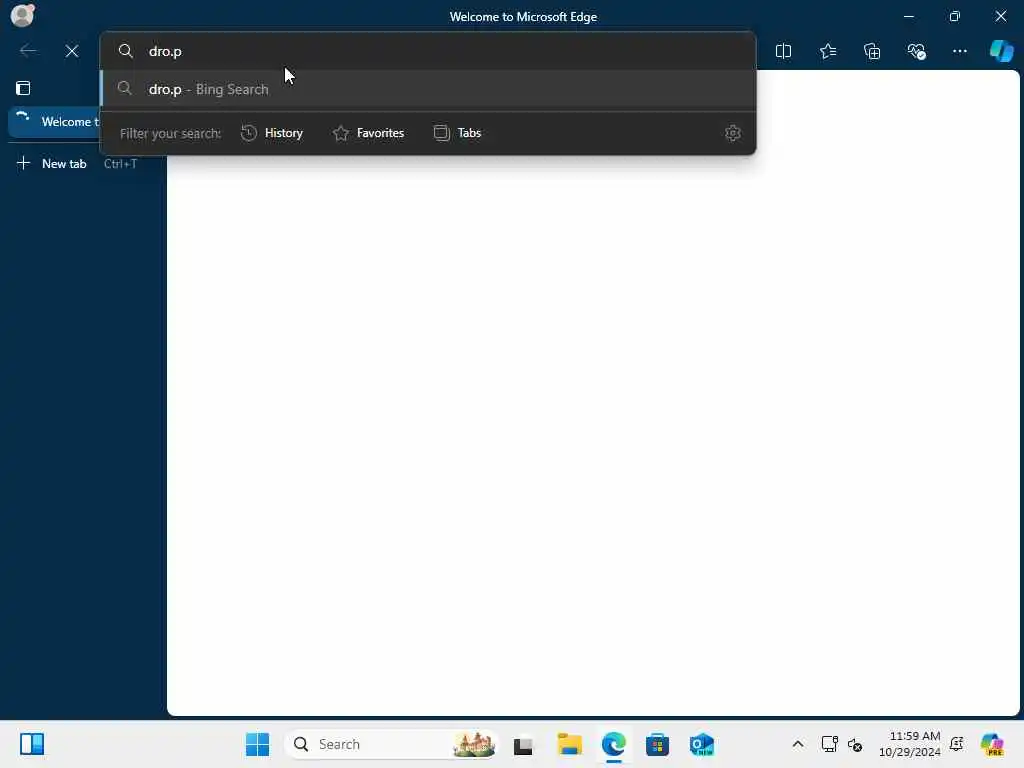The image size is (1024, 768).
Task: Restore down the Edge window
Action: click(x=955, y=16)
